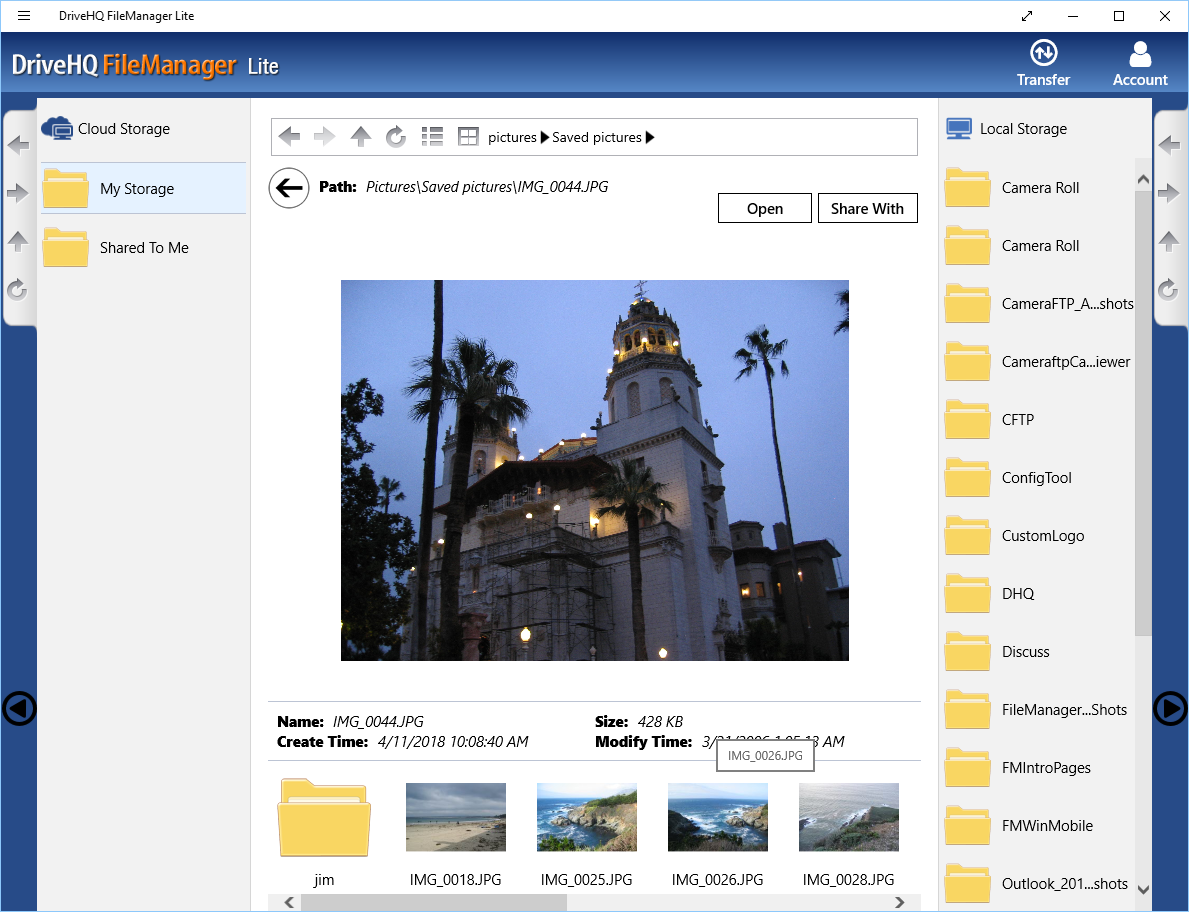Show next file with right circular arrow
This screenshot has height=912, width=1189.
[1170, 709]
